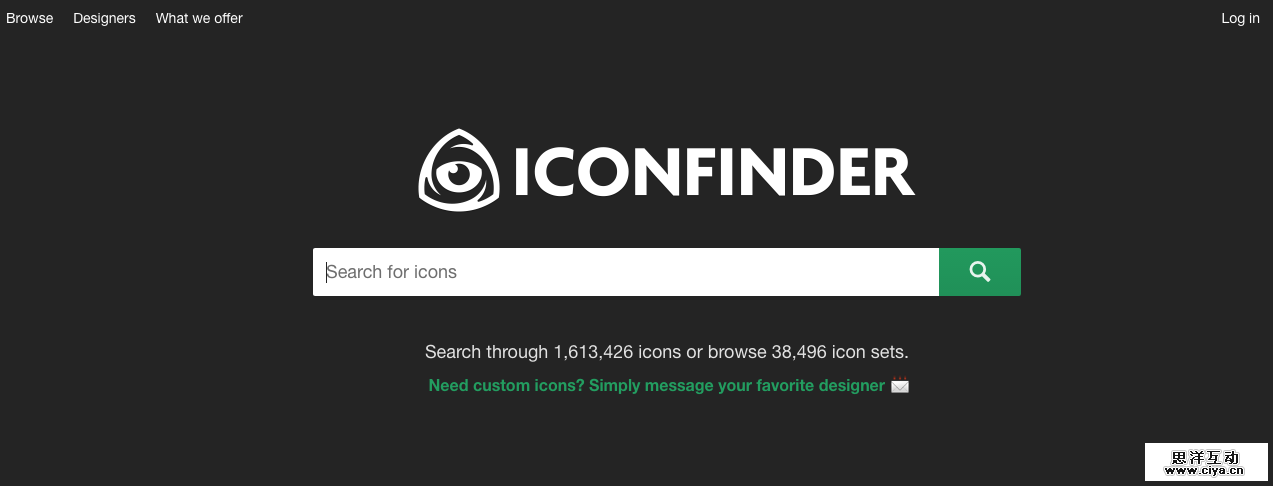
Task: Select the What we offer menu
Action: click(199, 18)
